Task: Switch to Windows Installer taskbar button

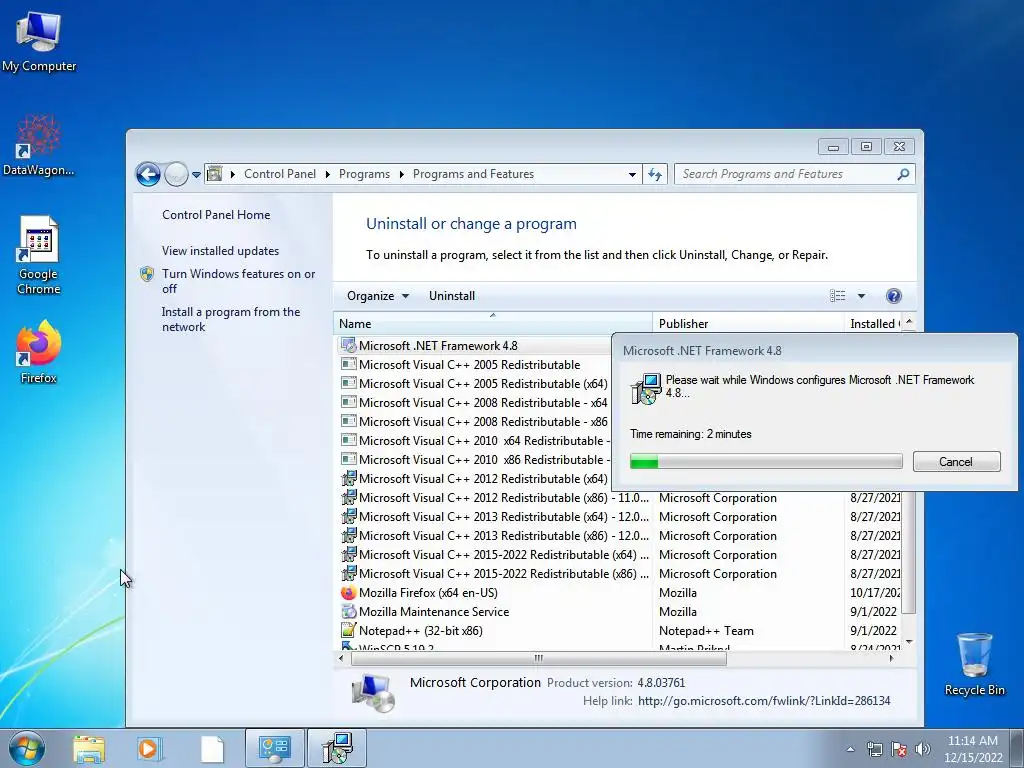Action: pyautogui.click(x=337, y=748)
